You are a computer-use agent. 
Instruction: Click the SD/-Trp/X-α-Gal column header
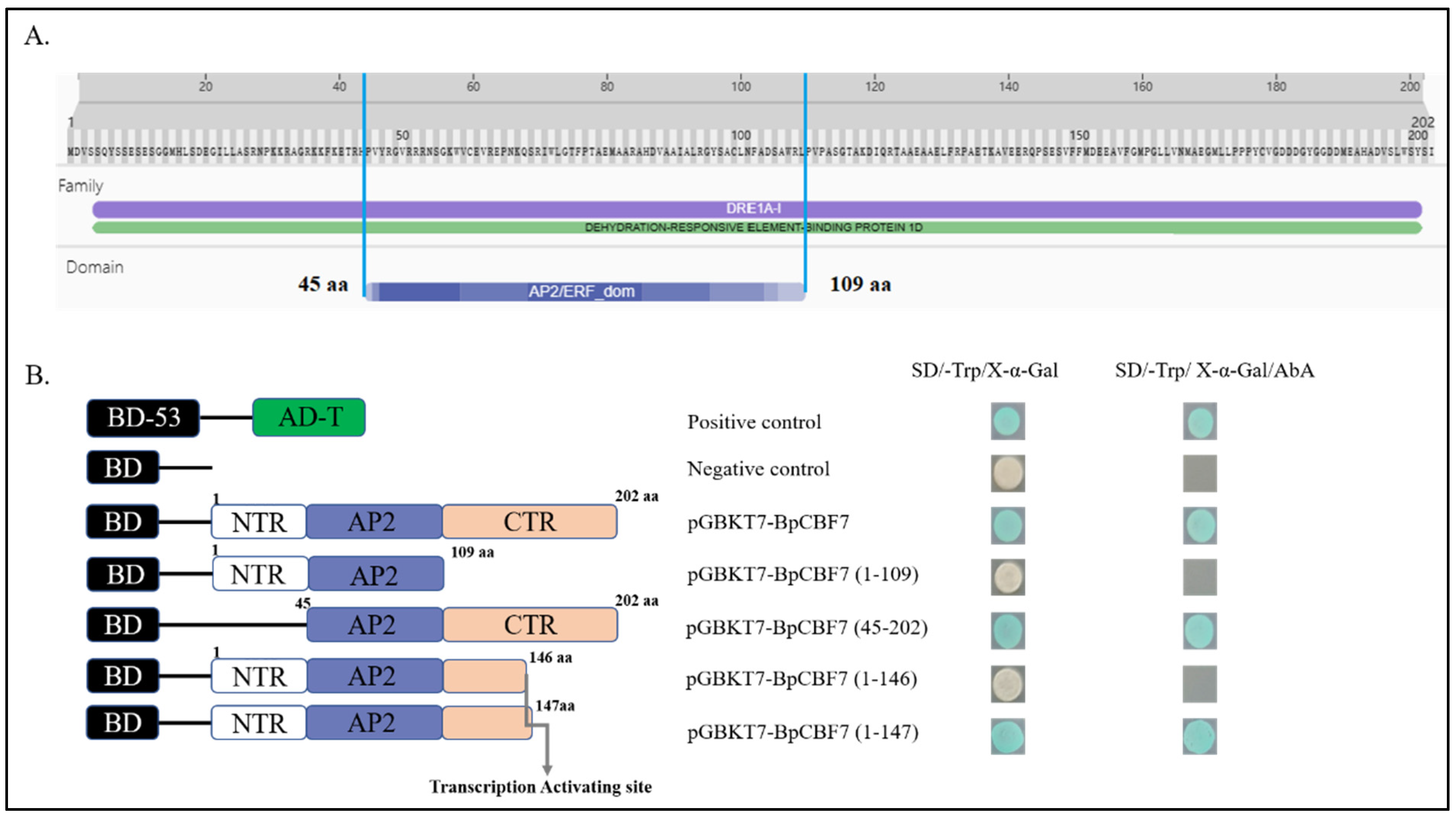click(984, 371)
